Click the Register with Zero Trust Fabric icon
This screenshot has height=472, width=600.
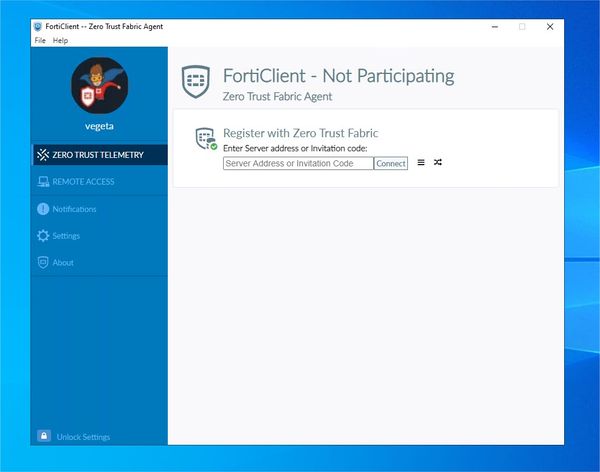(x=206, y=139)
